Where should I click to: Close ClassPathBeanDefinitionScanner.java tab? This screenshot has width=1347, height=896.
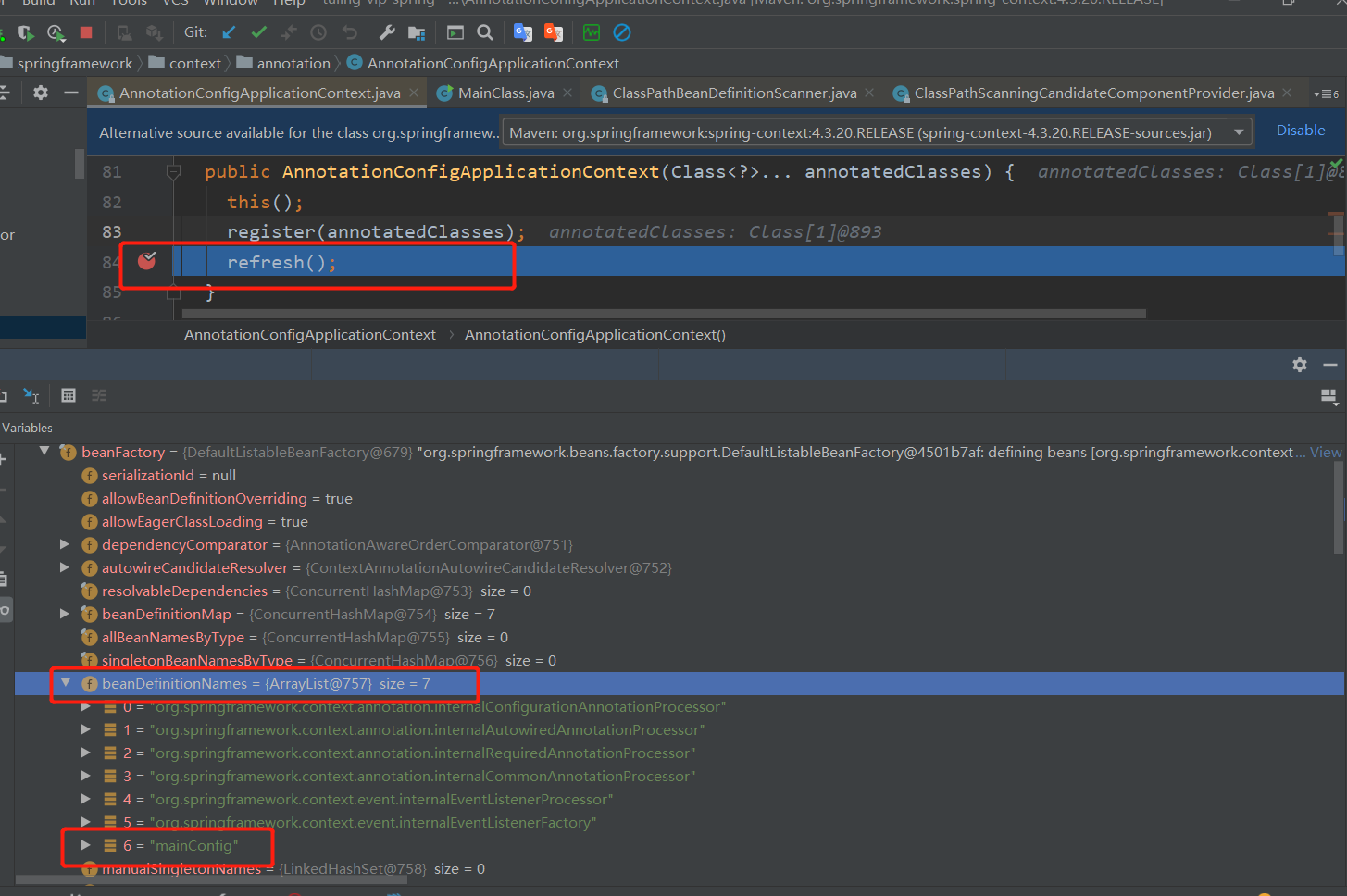pos(869,93)
